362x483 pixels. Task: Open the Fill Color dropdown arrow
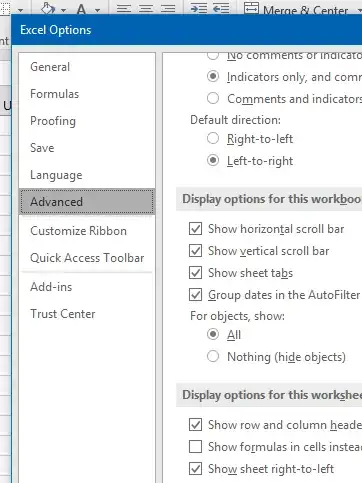pos(63,10)
